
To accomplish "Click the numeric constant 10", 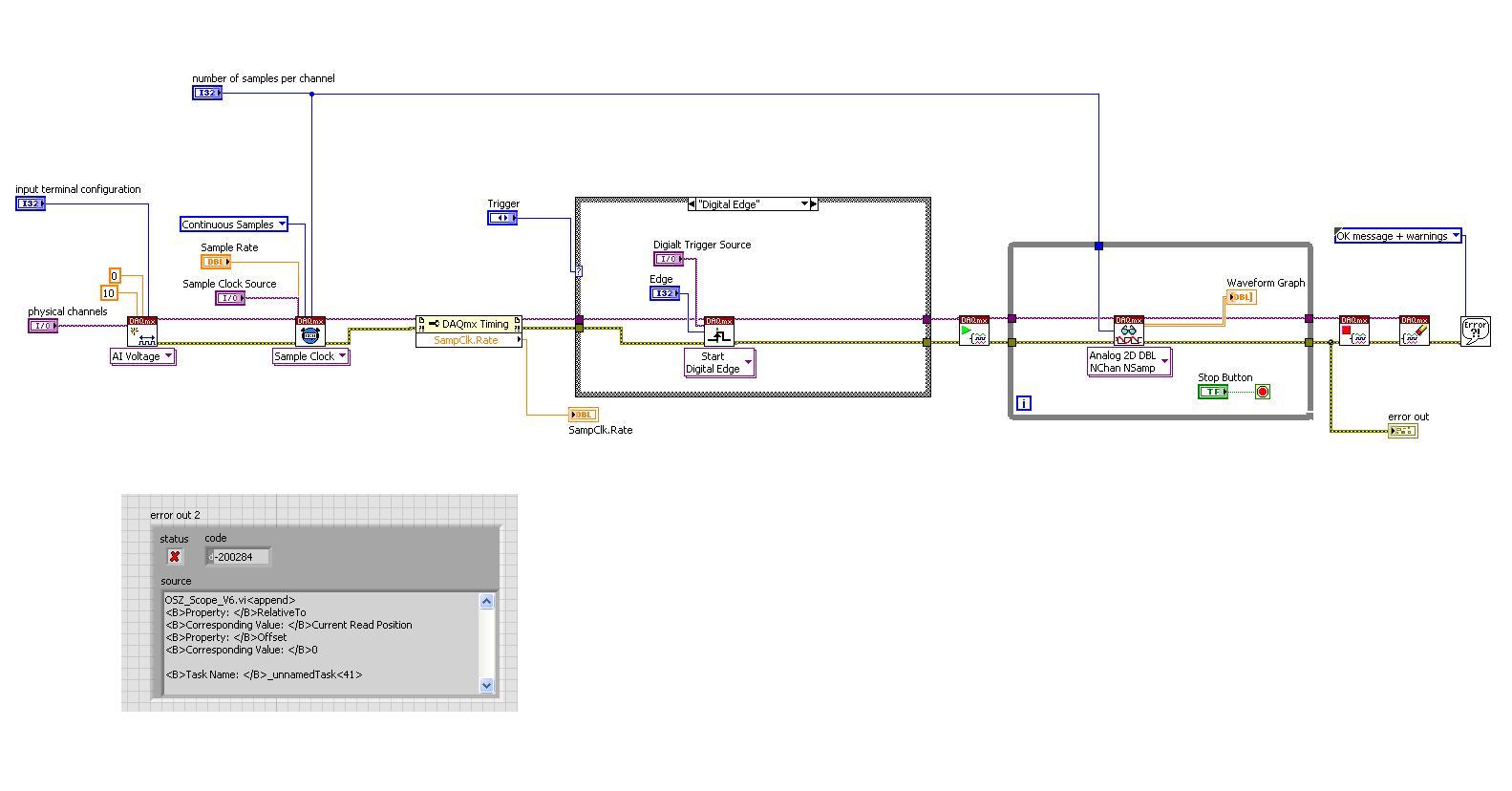I will pos(109,293).
